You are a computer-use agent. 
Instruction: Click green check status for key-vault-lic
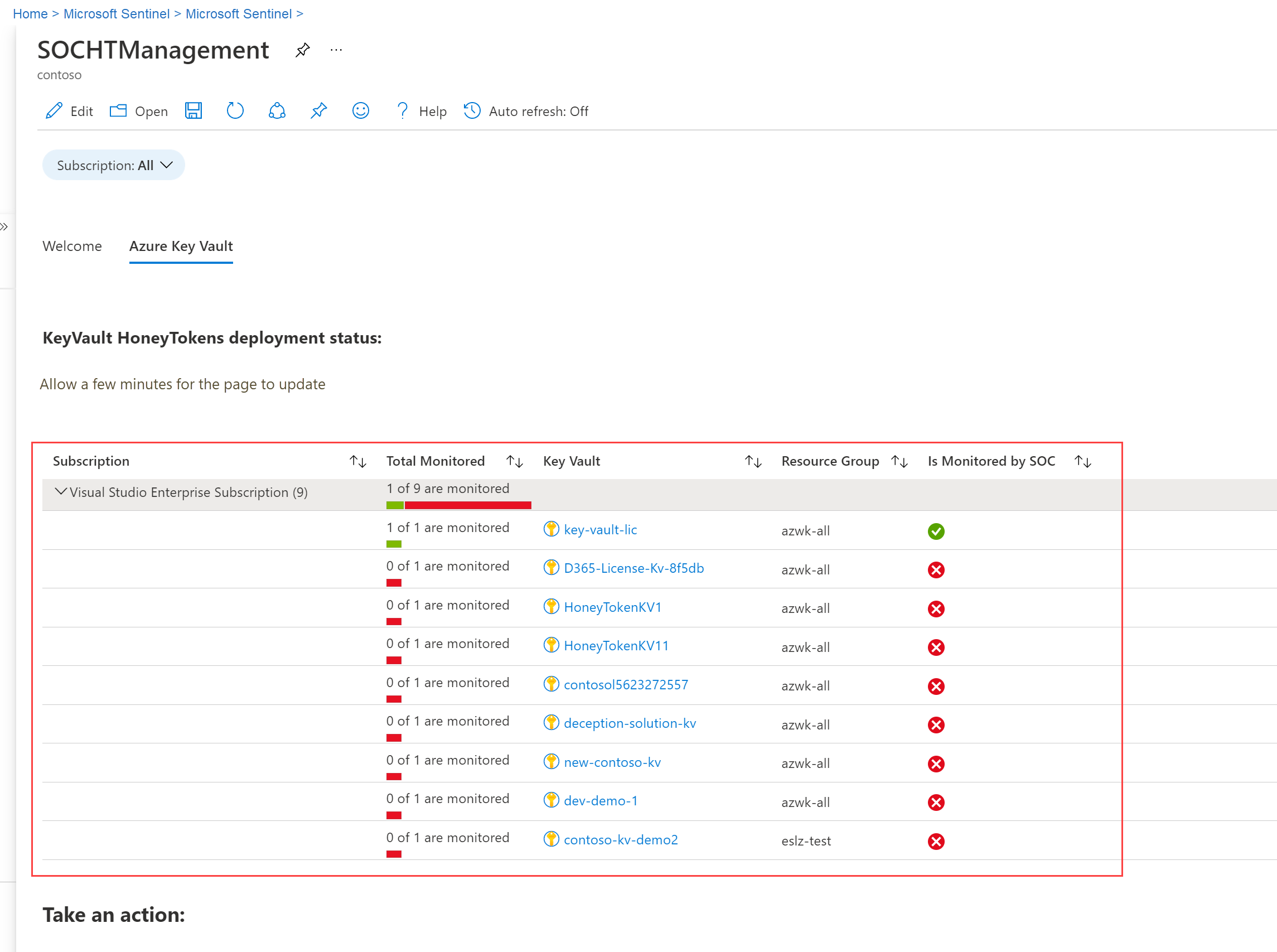936,531
